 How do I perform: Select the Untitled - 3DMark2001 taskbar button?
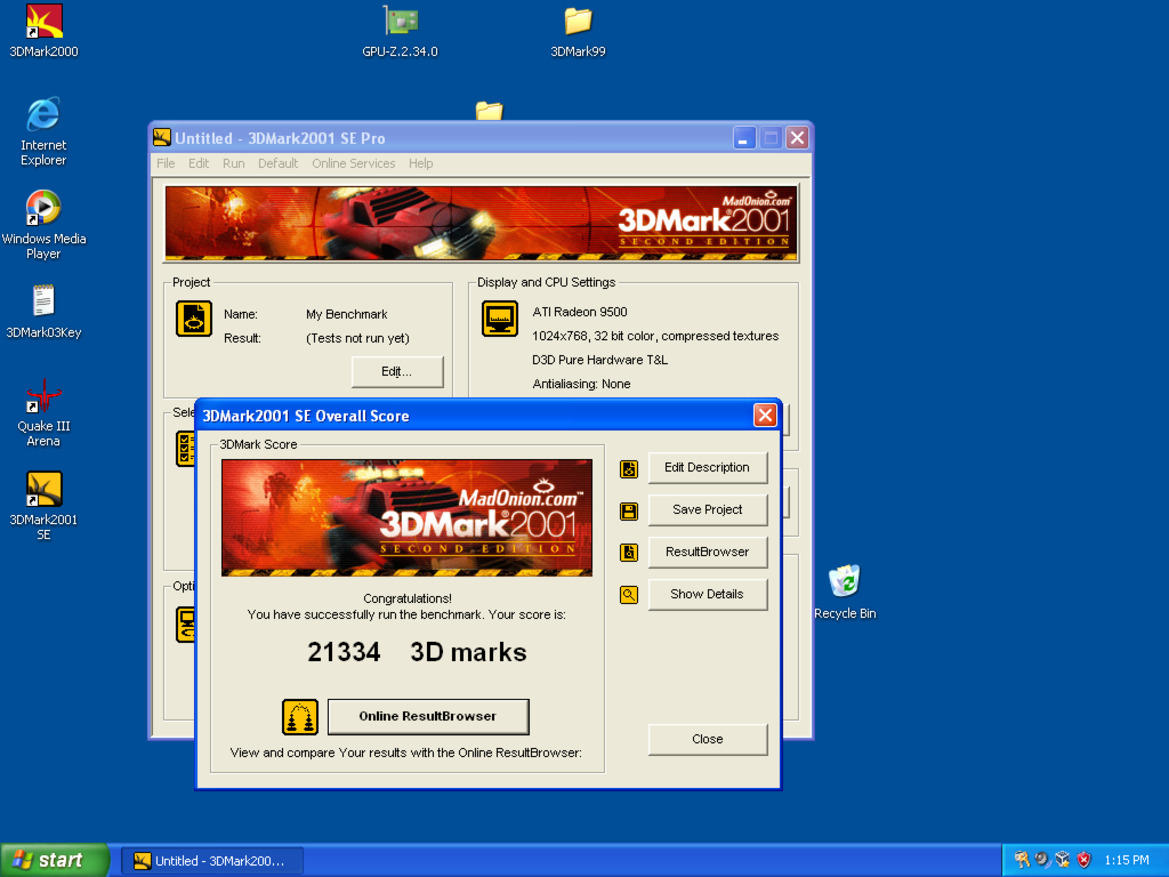212,861
